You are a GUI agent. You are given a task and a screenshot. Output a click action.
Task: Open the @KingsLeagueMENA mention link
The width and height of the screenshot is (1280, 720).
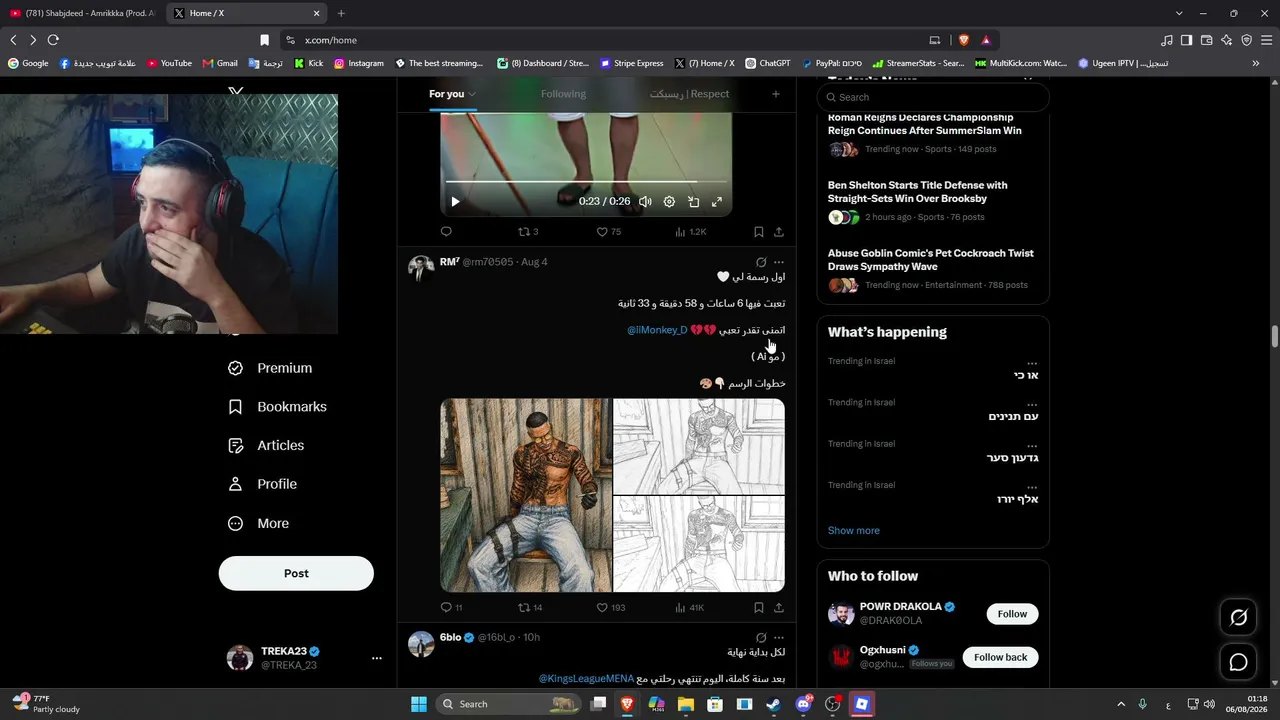pyautogui.click(x=586, y=679)
